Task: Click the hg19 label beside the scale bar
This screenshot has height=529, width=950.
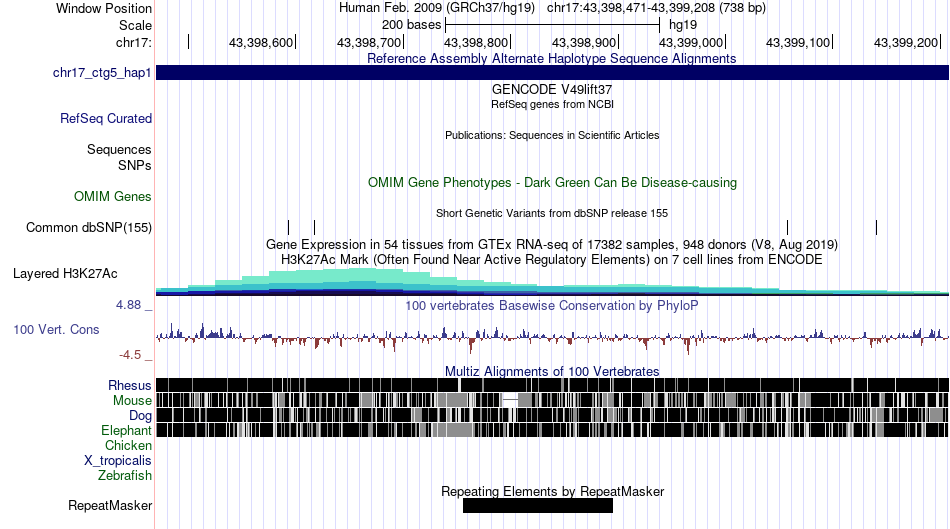Action: [x=683, y=25]
